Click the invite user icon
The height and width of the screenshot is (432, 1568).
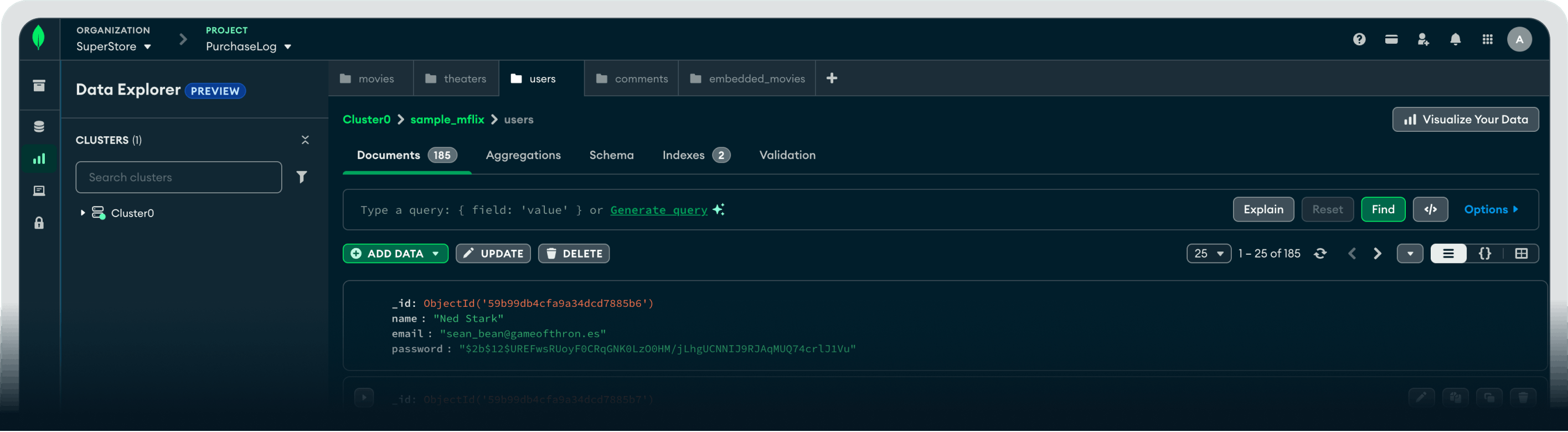coord(1422,40)
